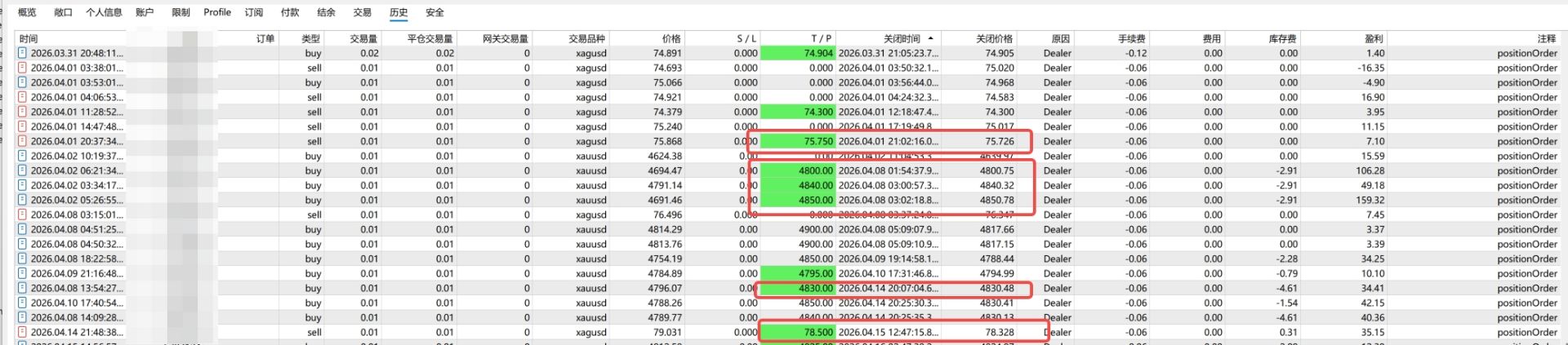The width and height of the screenshot is (1568, 345).
Task: Select the profit value -16.35
Action: click(1371, 68)
